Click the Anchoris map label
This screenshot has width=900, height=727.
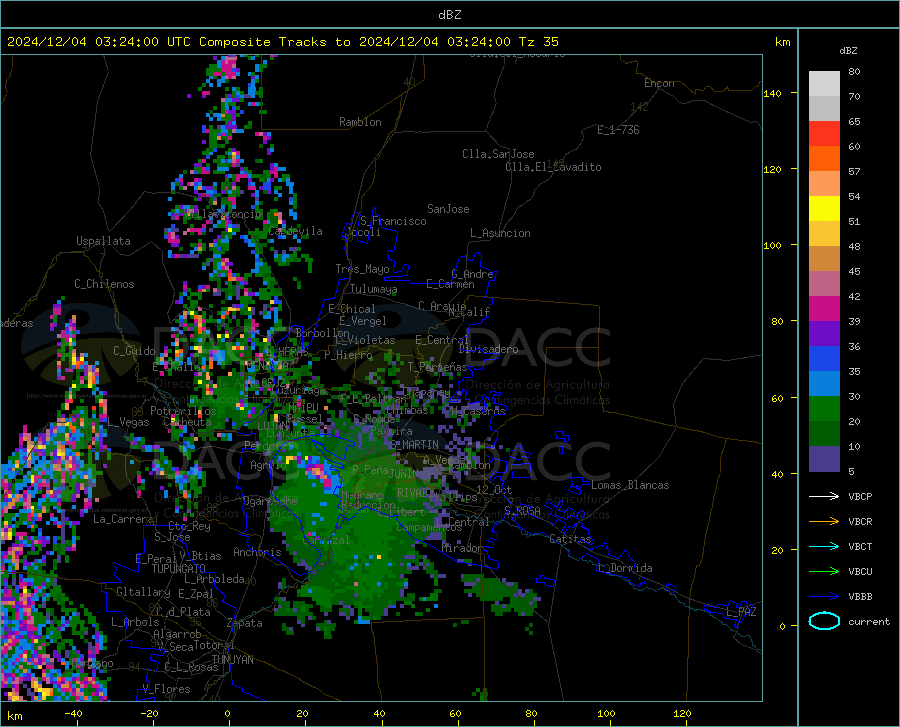pos(257,552)
